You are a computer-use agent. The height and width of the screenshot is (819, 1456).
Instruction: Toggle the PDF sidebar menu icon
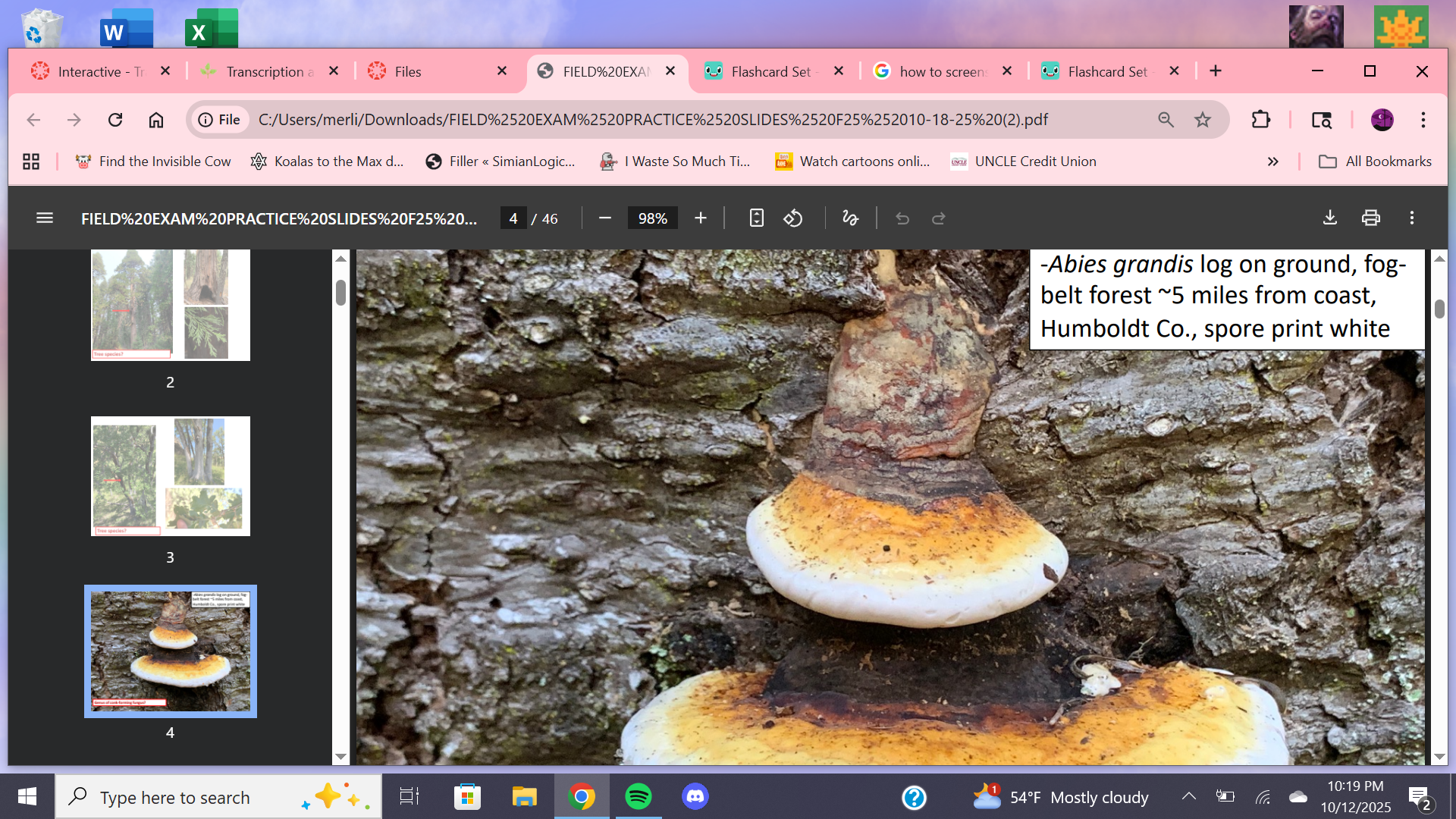[45, 218]
